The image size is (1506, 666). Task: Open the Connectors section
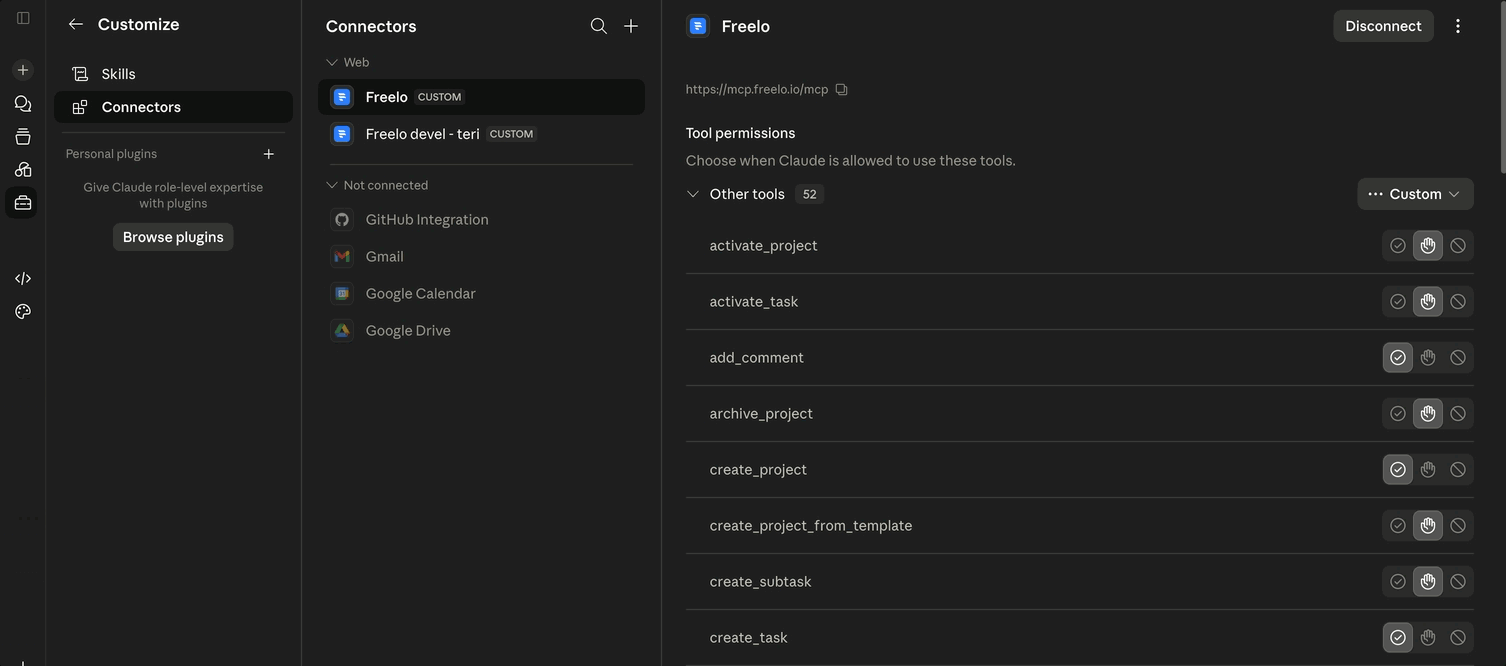(173, 107)
